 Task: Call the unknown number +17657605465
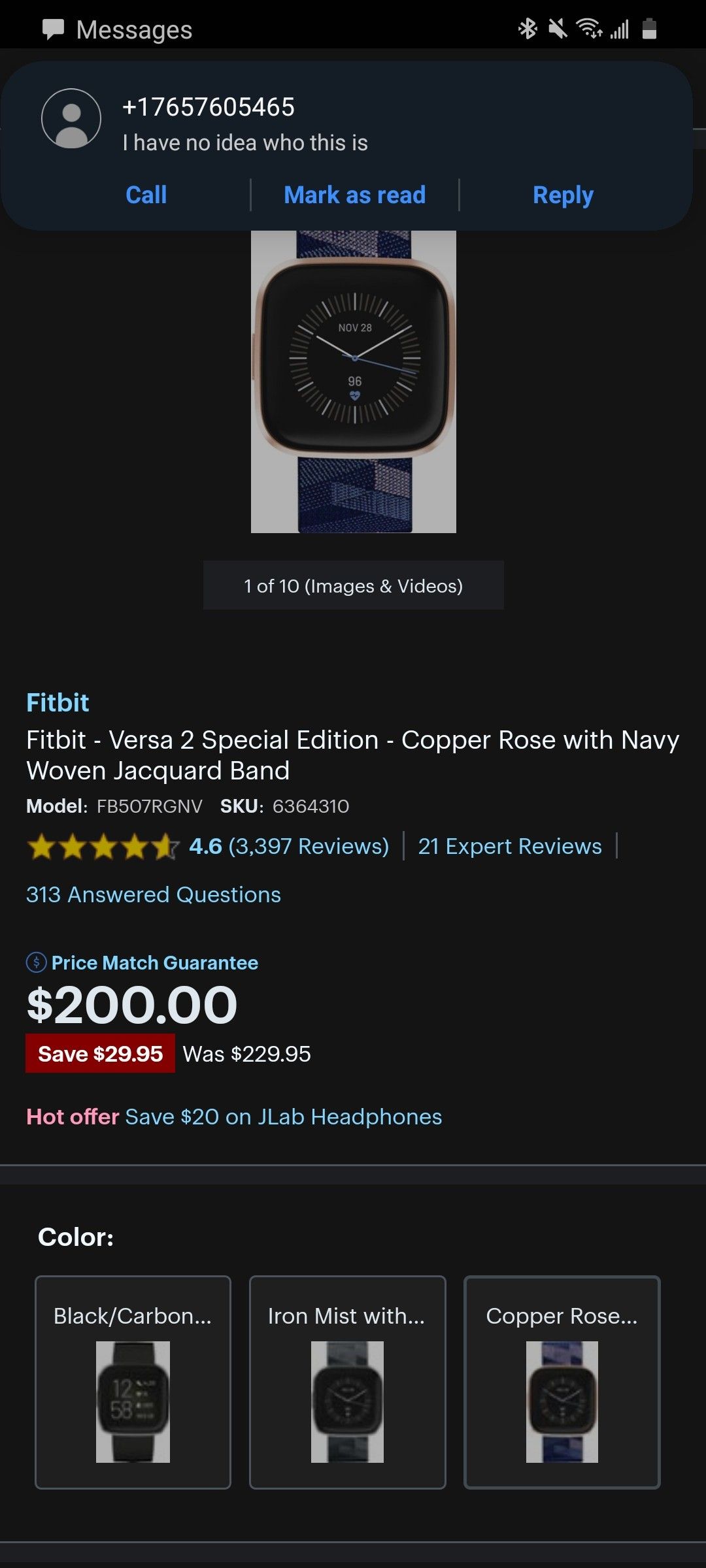[145, 194]
